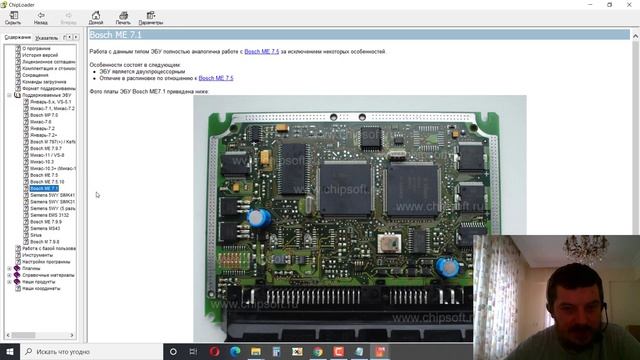
Task: Open the Сокращения topic
Action: (35, 75)
